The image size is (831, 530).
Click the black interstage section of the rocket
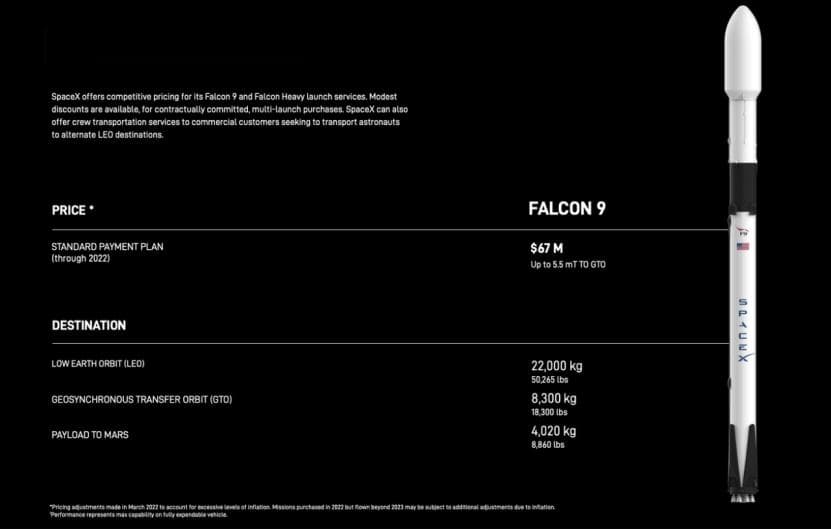[x=742, y=188]
